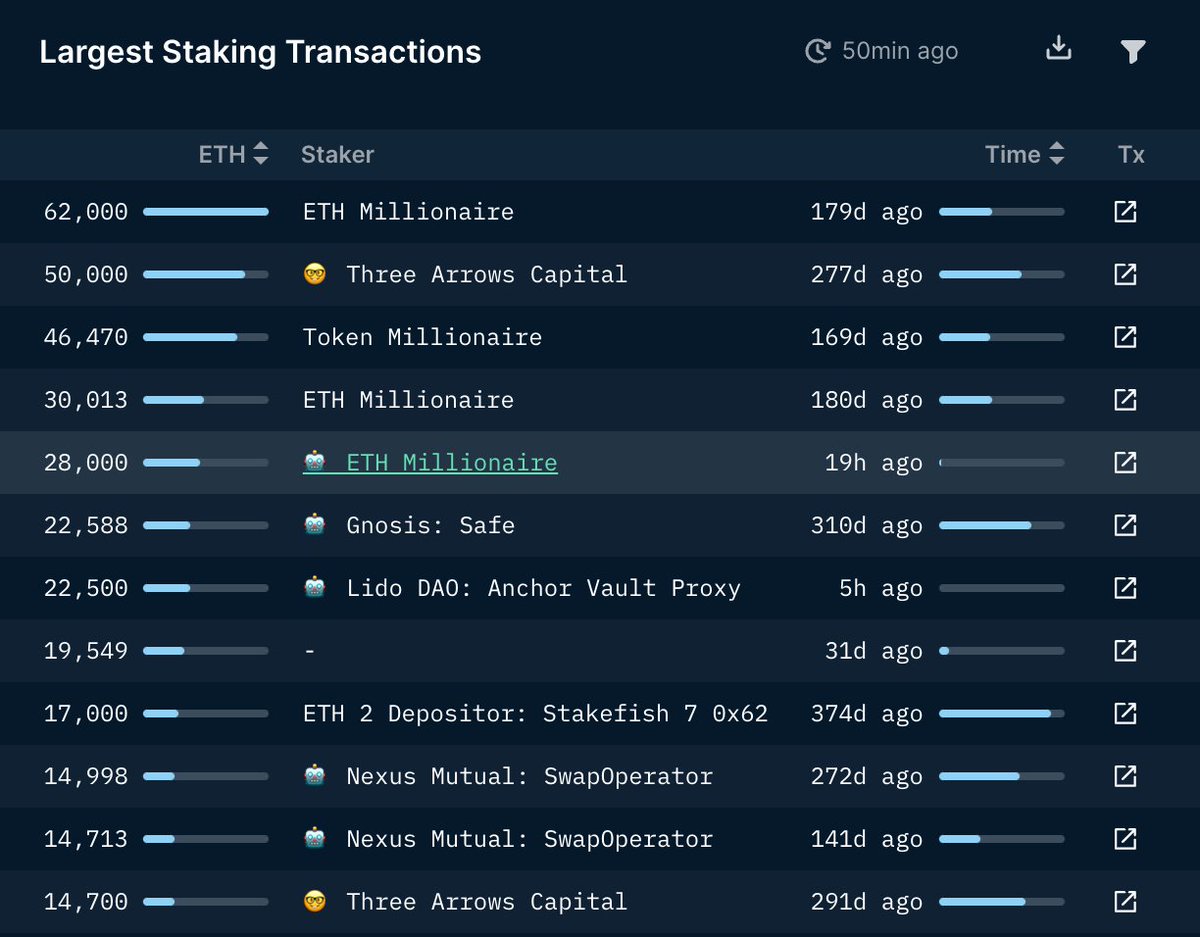The height and width of the screenshot is (937, 1200).
Task: Click the Largest Staking Transactions title
Action: (x=260, y=52)
